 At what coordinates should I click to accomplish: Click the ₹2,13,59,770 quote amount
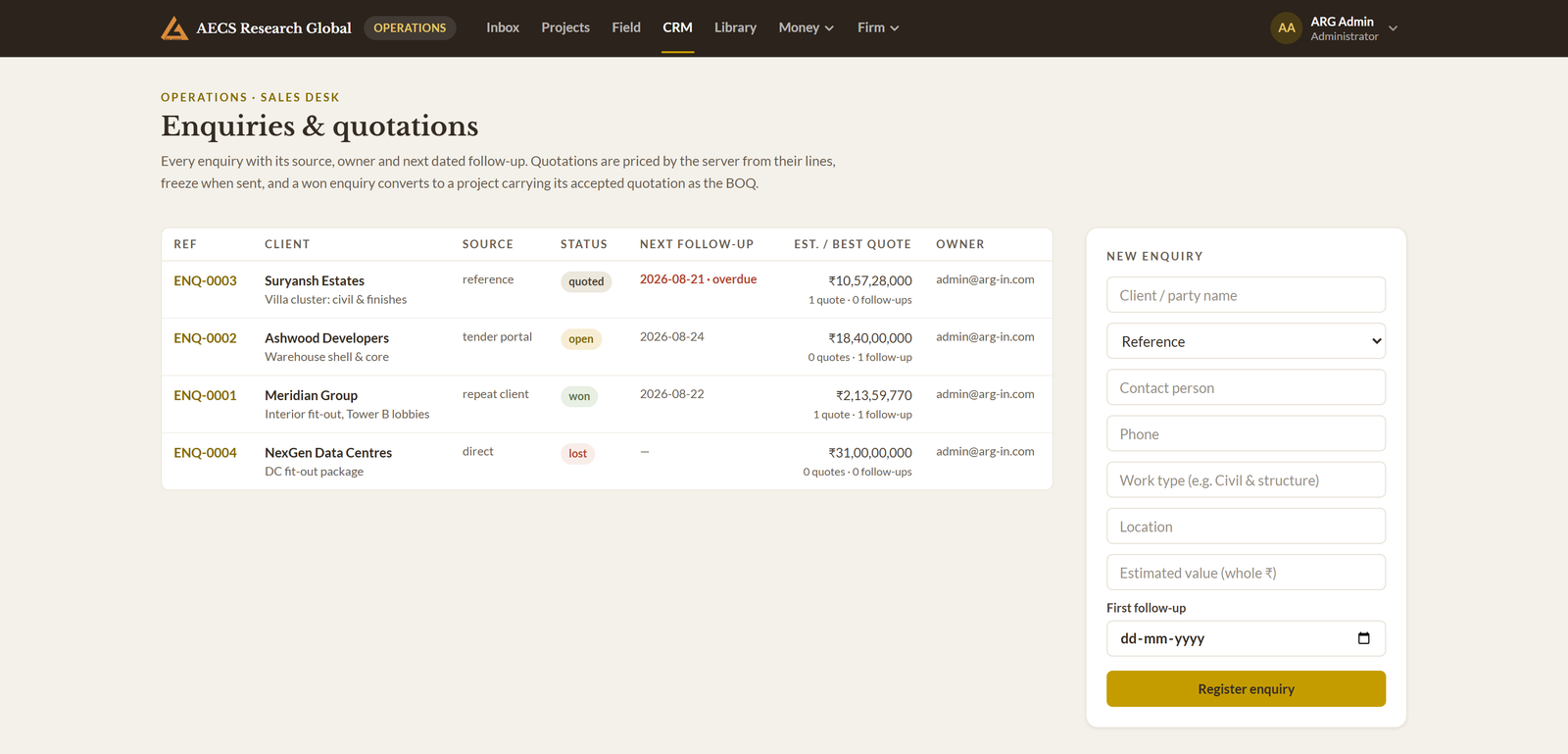click(x=873, y=395)
